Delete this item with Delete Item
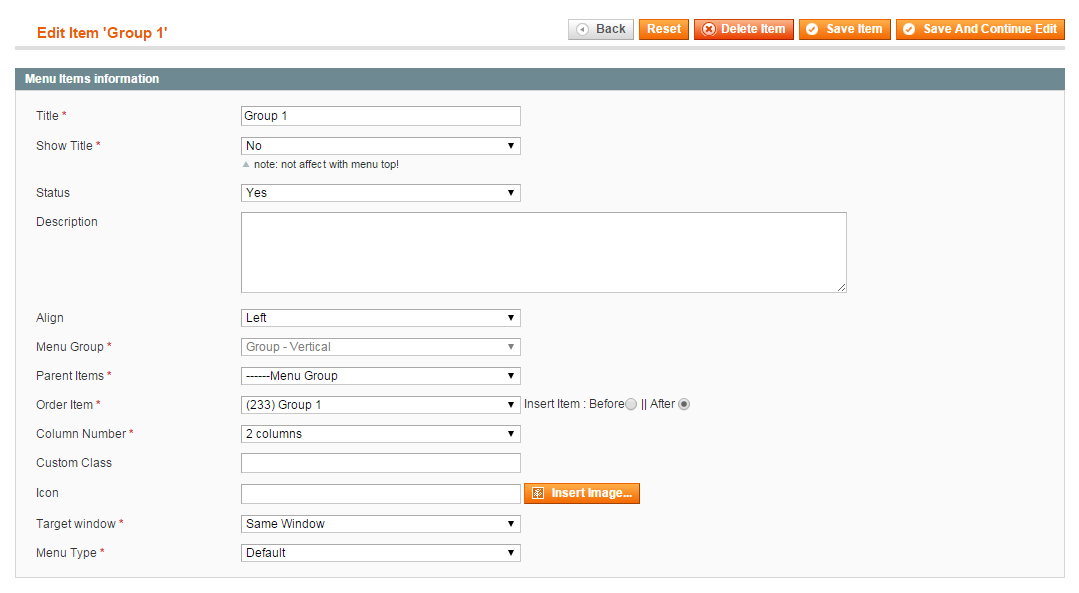The width and height of the screenshot is (1079, 593). coord(744,29)
